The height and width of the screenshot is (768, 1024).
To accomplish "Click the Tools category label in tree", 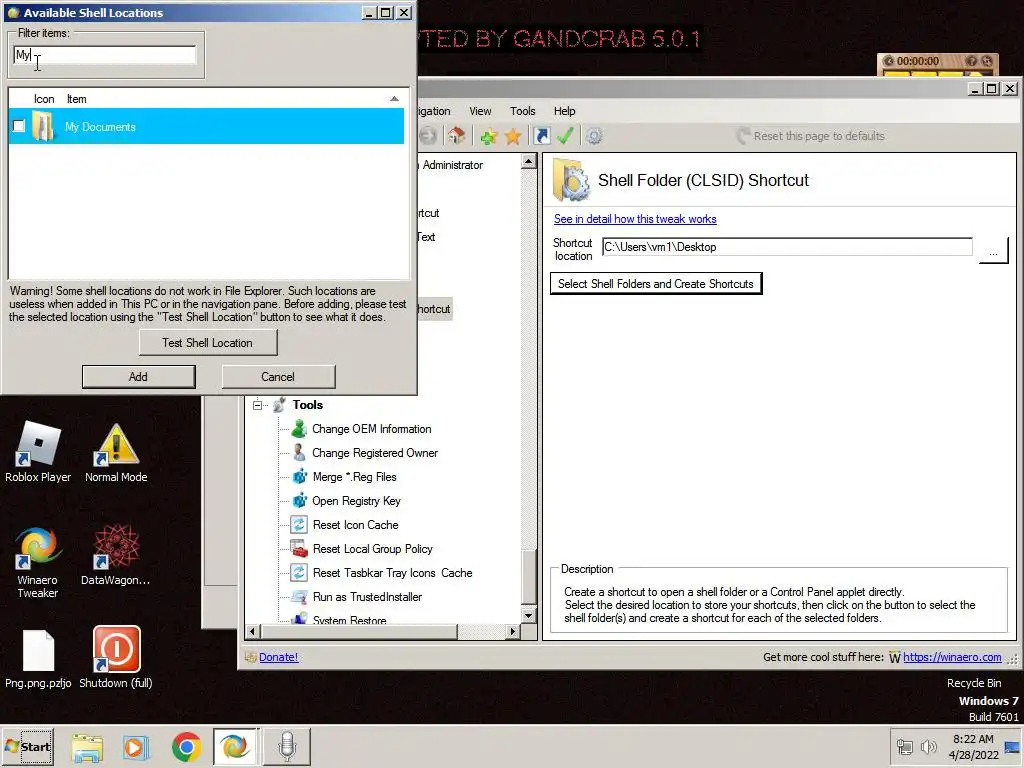I will 308,405.
